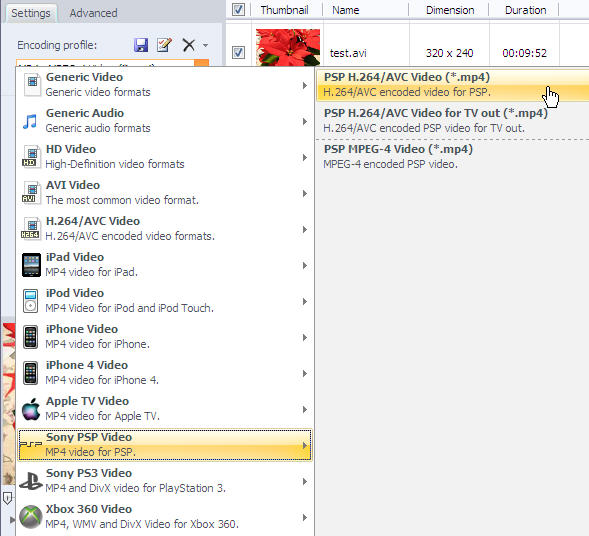Click the 00:09:52 duration cell
The height and width of the screenshot is (536, 589).
point(524,53)
